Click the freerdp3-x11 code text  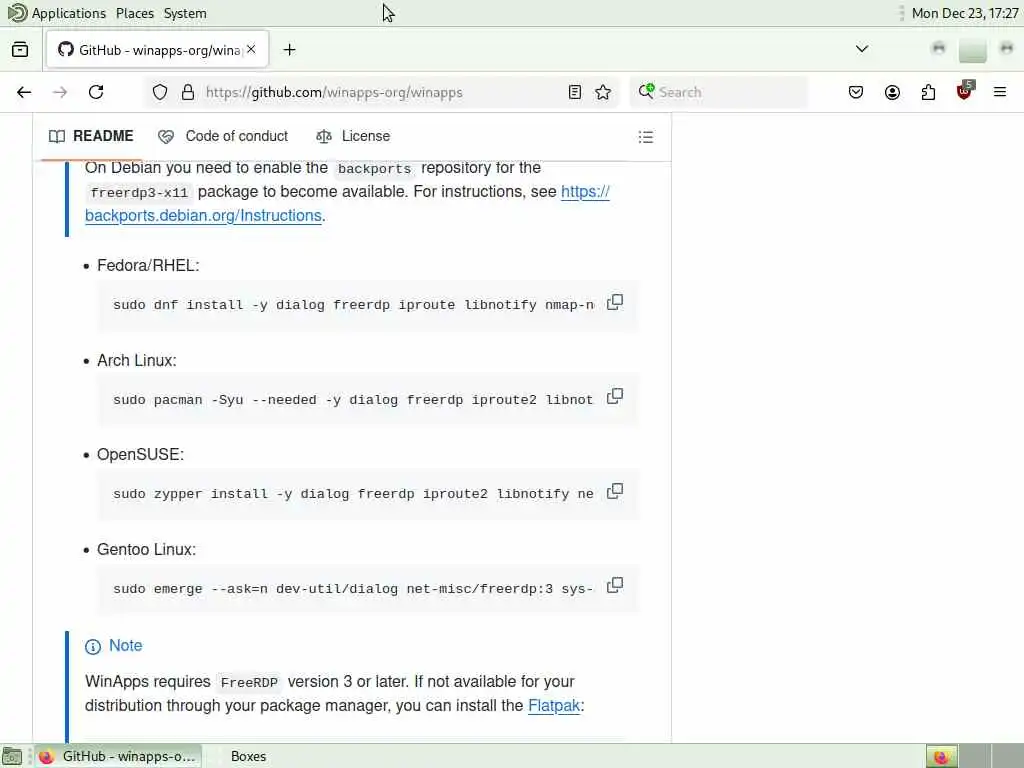139,193
